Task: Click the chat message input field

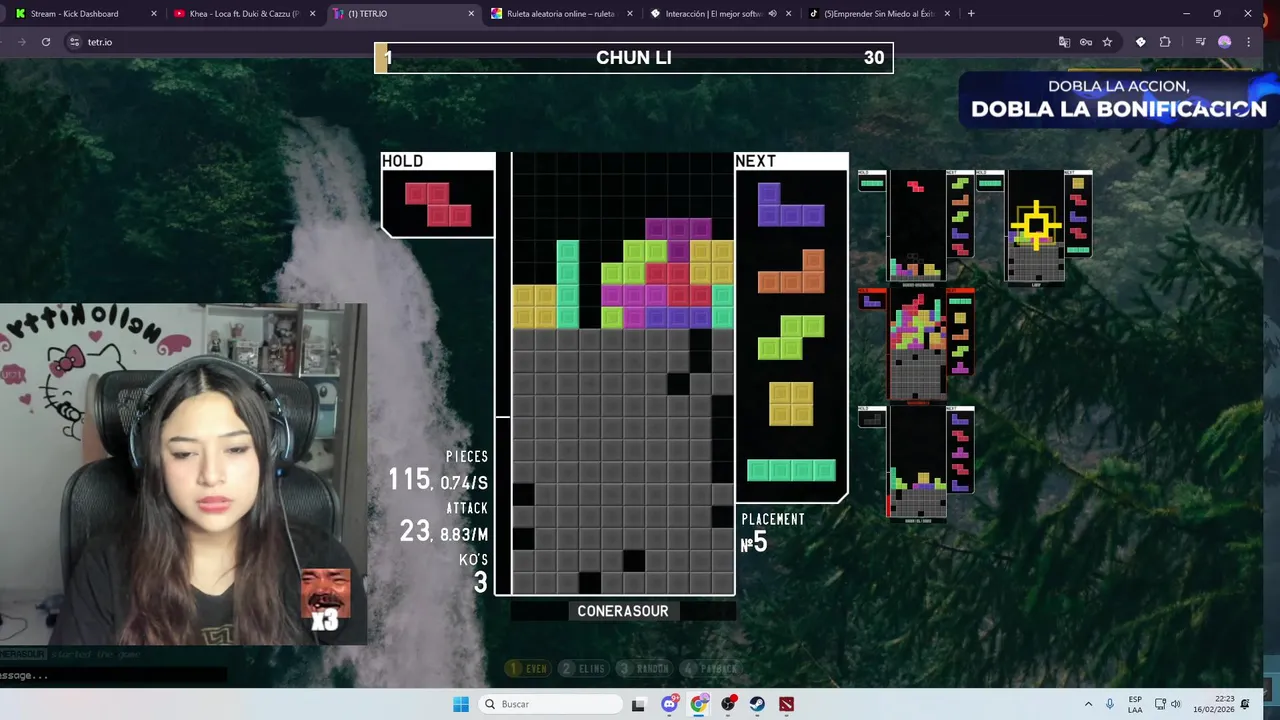Action: click(113, 675)
